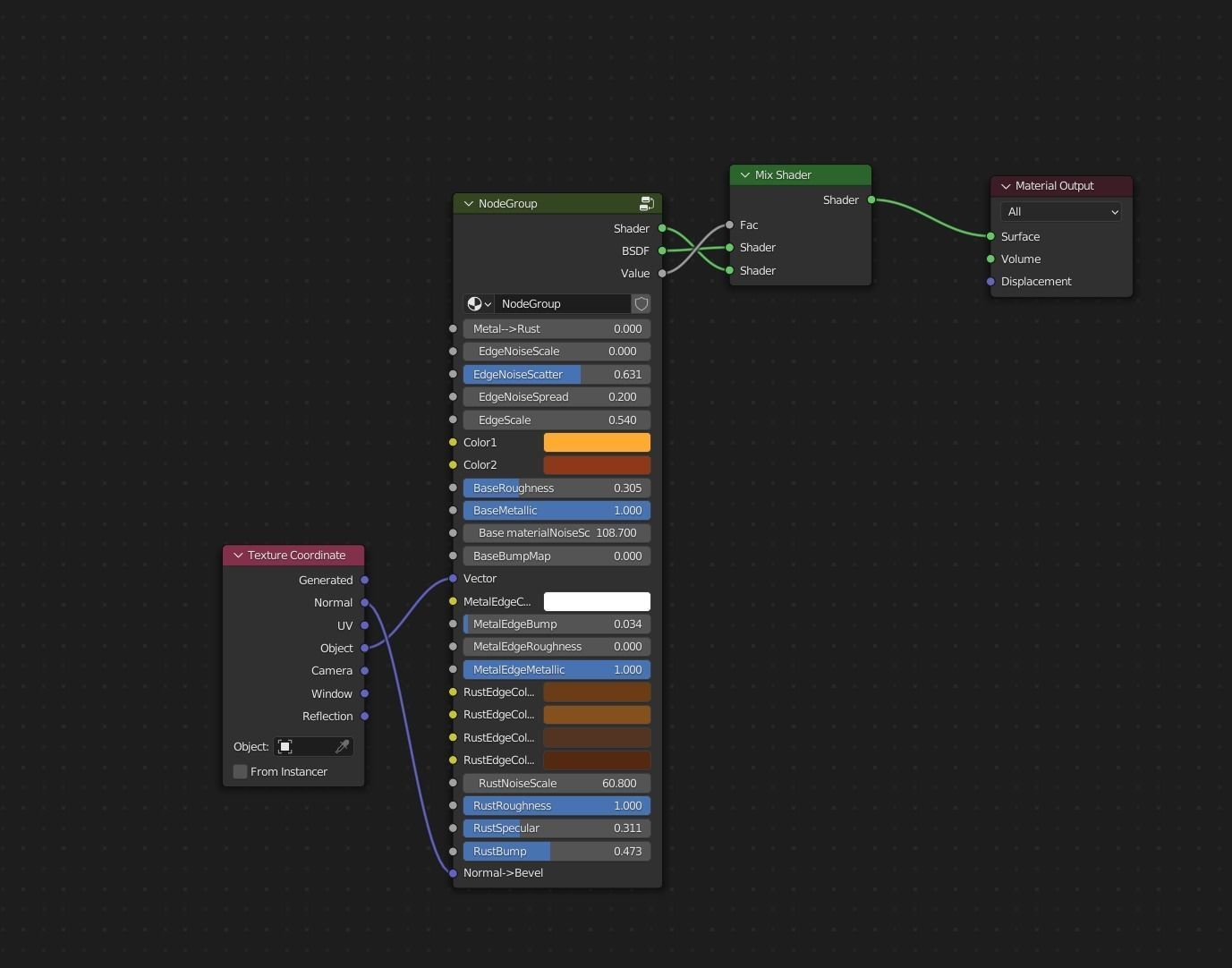Viewport: 1232px width, 968px height.
Task: Click the Shader output socket of Mix Shader
Action: coord(872,200)
